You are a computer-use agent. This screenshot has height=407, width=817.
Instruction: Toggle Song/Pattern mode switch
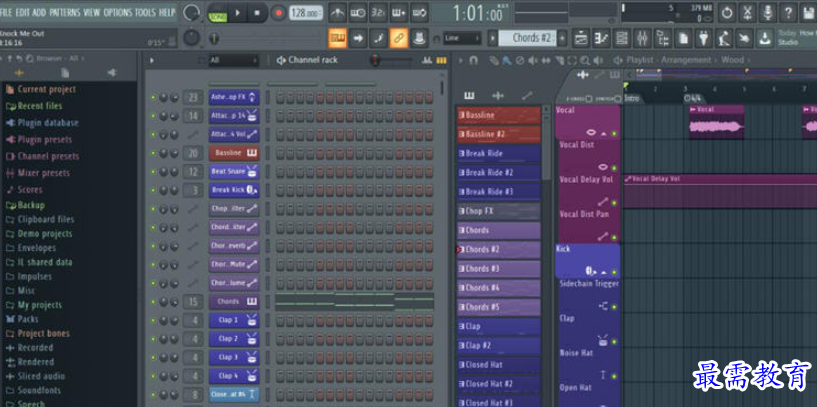pos(218,13)
